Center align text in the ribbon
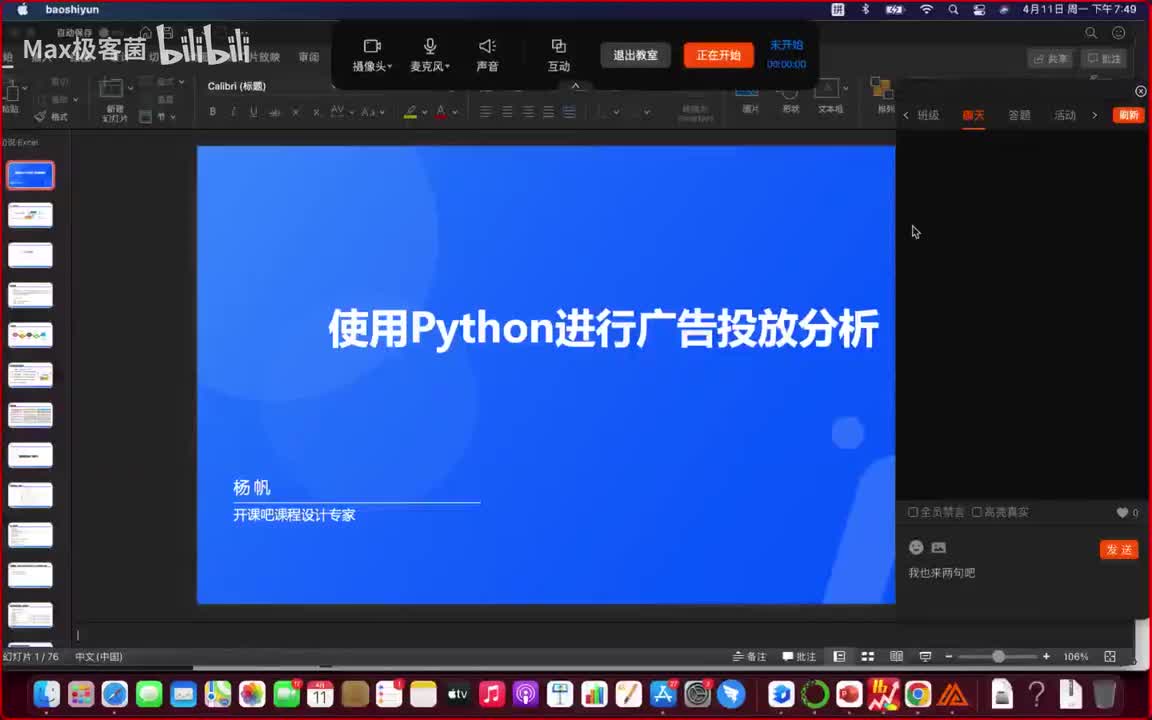Viewport: 1152px width, 720px height. (x=507, y=112)
